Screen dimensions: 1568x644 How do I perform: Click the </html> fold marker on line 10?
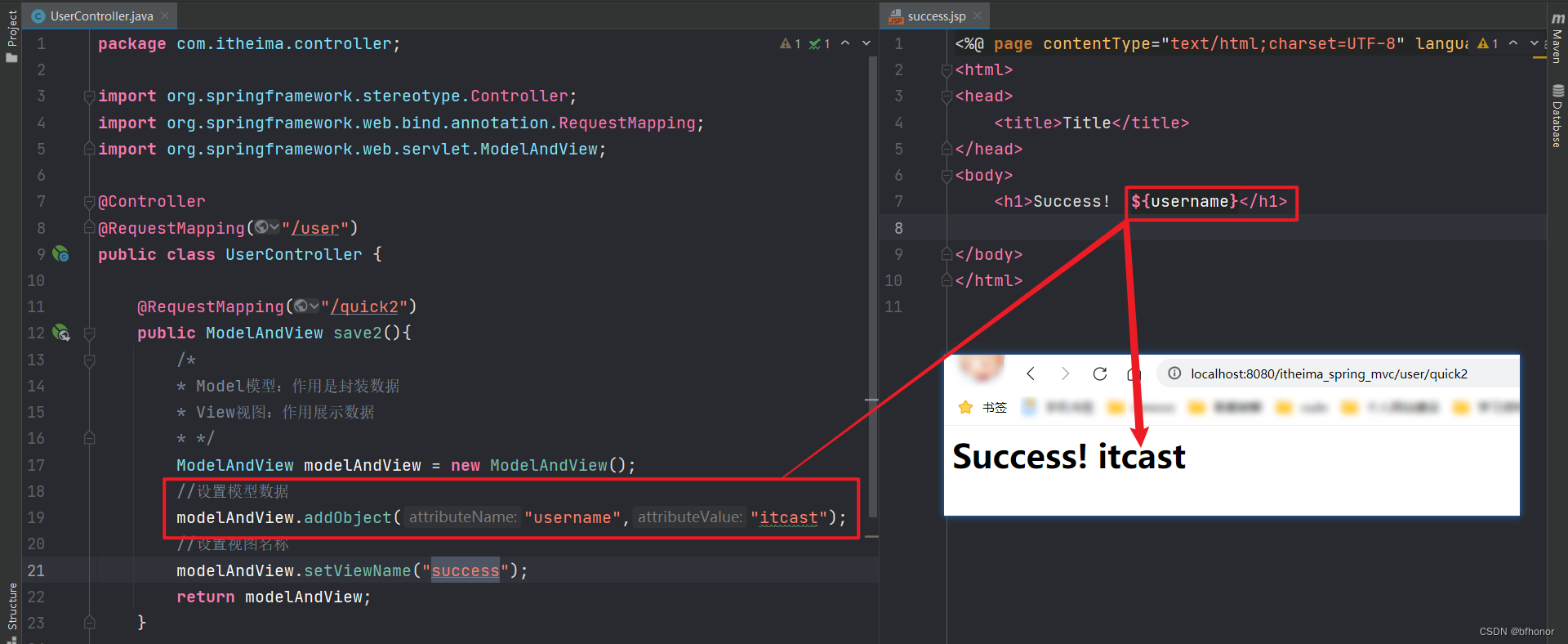[947, 280]
